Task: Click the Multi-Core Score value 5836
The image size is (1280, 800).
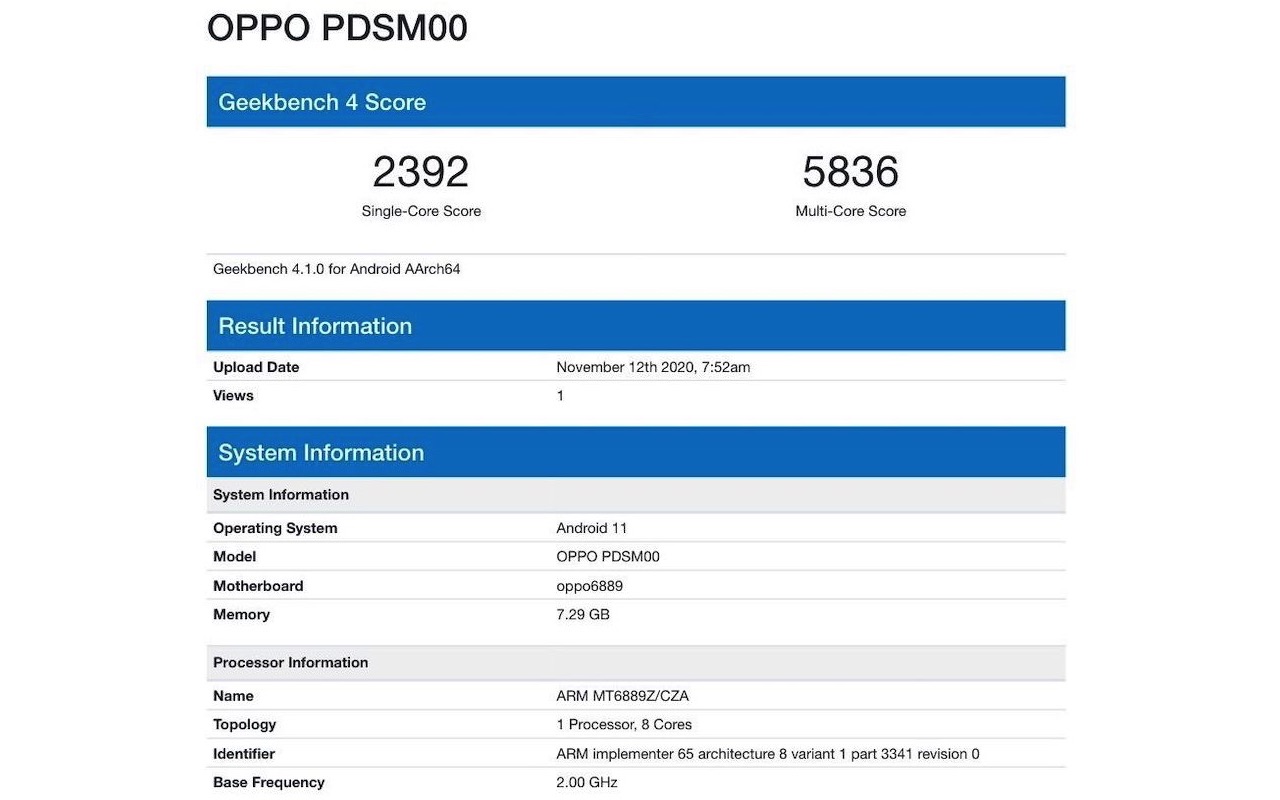Action: pyautogui.click(x=850, y=172)
